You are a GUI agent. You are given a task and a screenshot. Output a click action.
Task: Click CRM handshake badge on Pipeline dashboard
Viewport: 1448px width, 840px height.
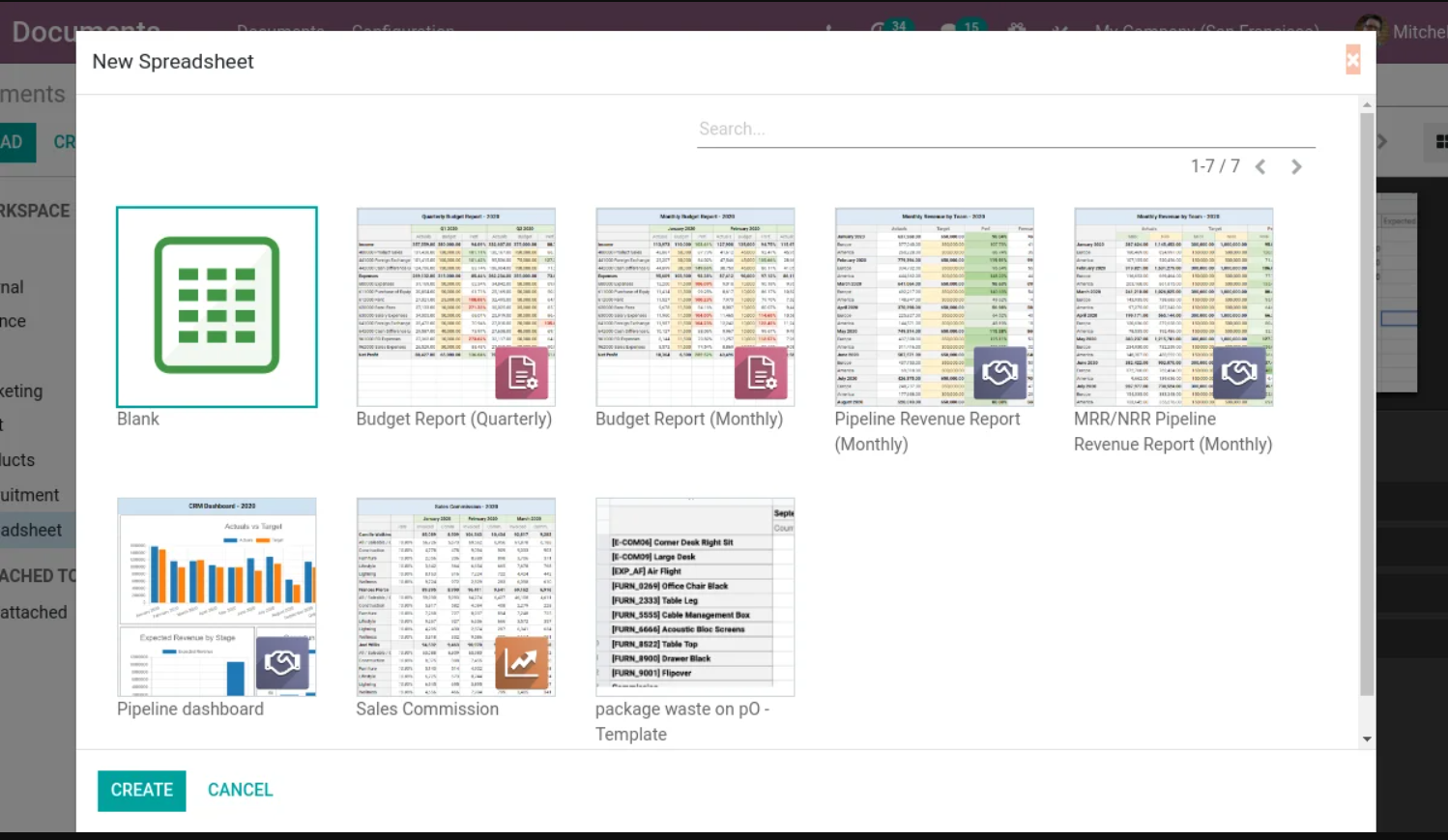[282, 662]
